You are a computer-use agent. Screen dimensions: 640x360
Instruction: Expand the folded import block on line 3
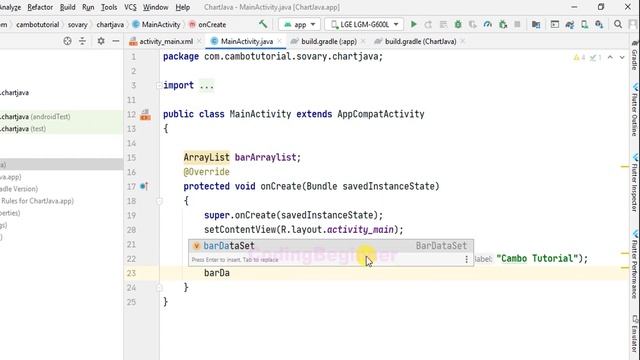(159, 86)
